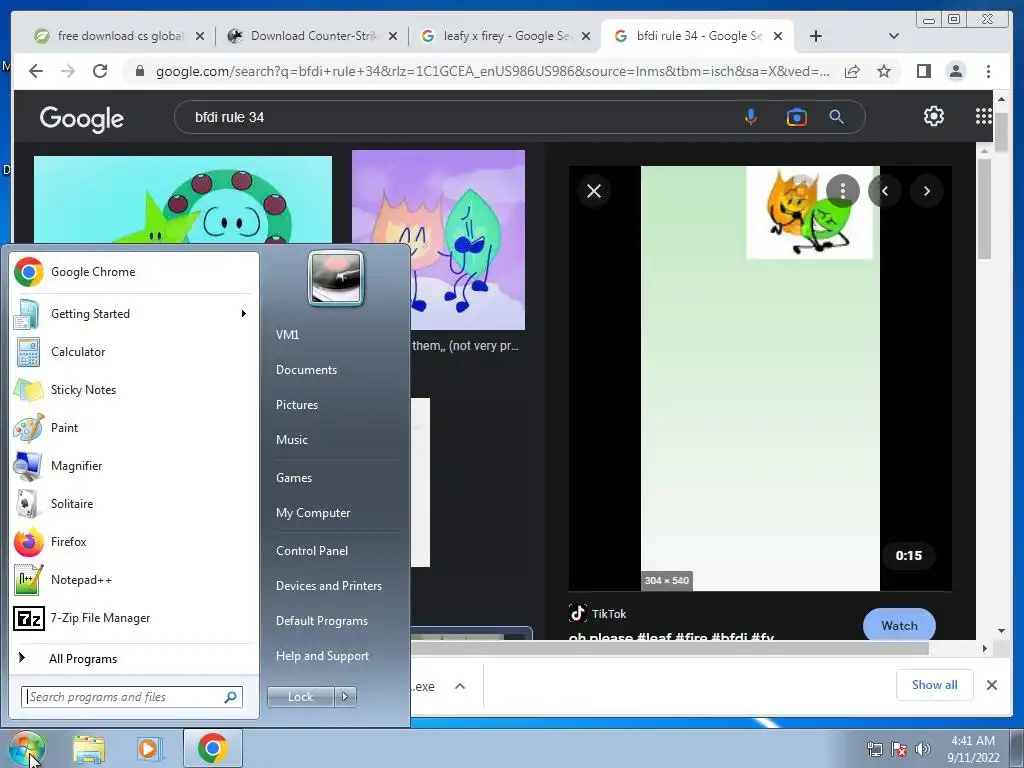This screenshot has width=1024, height=768.
Task: Open Chrome side panel
Action: click(x=923, y=71)
